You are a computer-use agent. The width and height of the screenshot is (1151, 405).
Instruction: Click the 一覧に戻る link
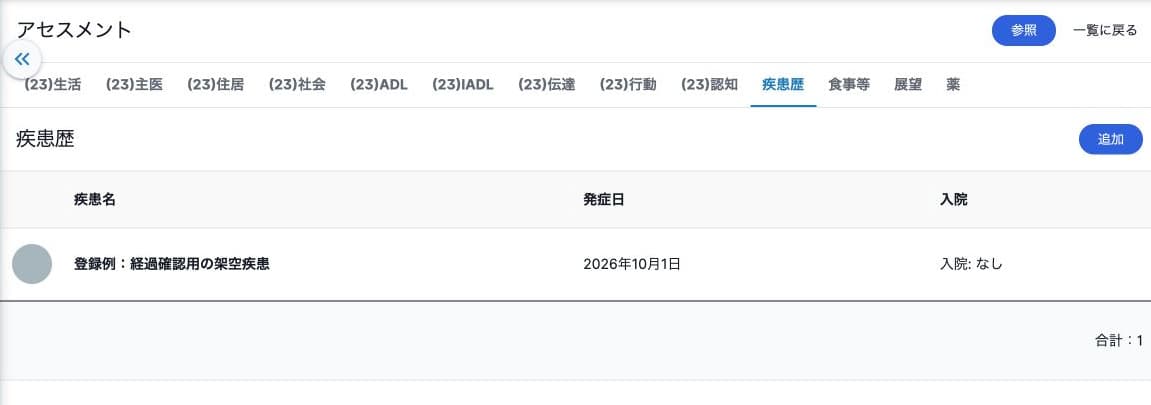coord(1105,31)
